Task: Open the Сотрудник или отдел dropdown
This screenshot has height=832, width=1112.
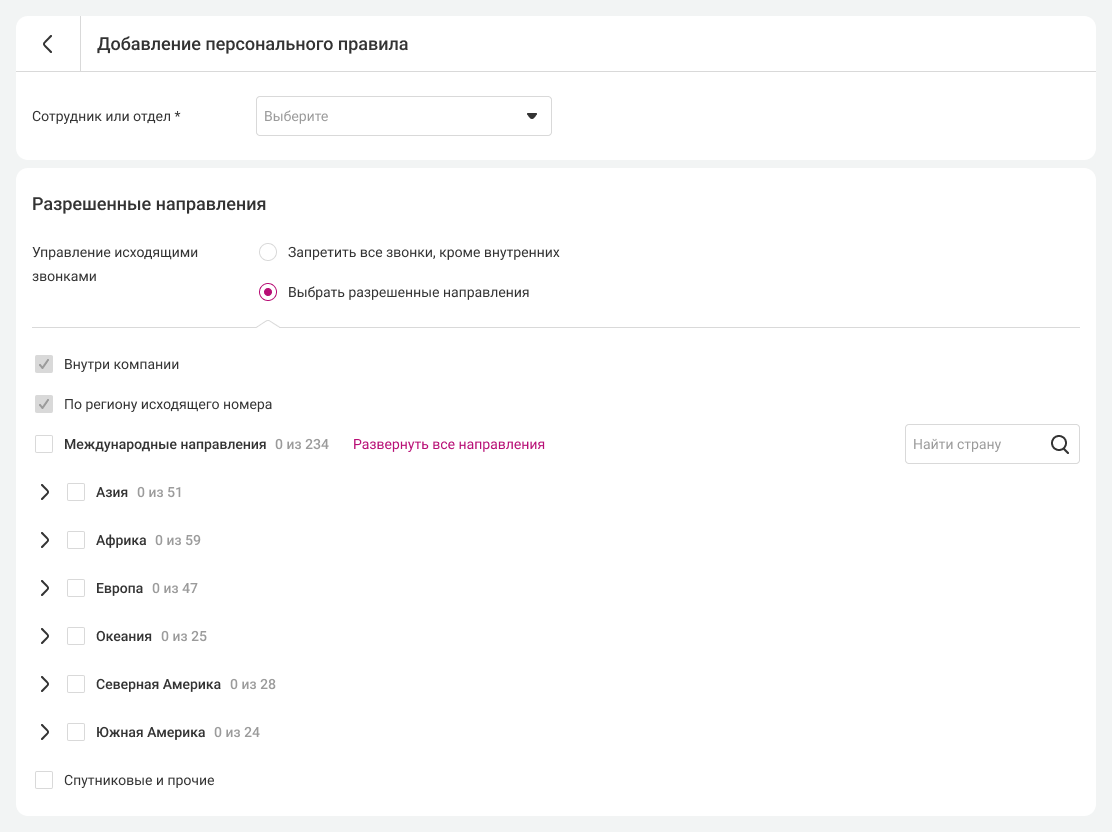Action: coord(403,116)
